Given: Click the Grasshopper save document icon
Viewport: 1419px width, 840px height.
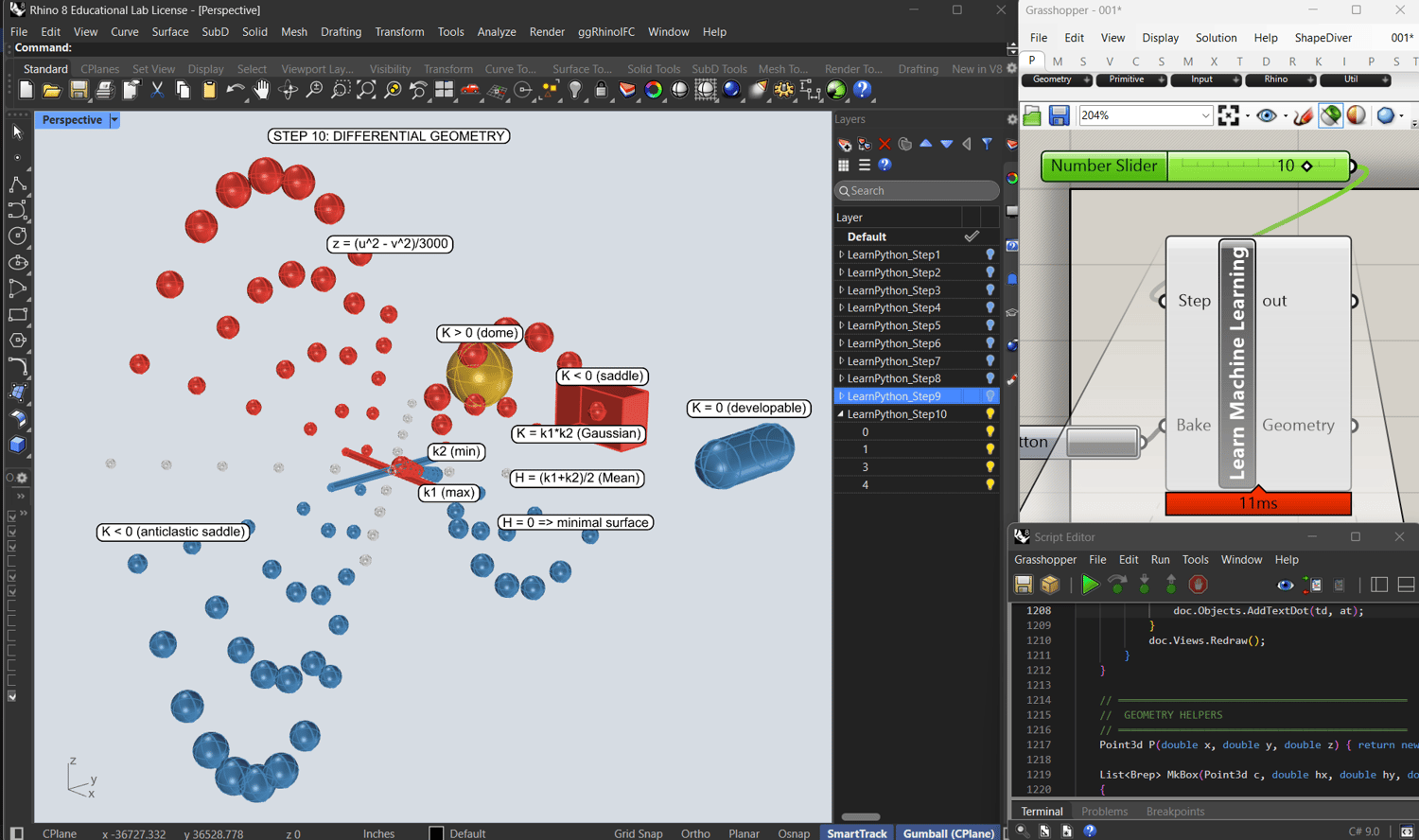Looking at the screenshot, I should 1059,115.
